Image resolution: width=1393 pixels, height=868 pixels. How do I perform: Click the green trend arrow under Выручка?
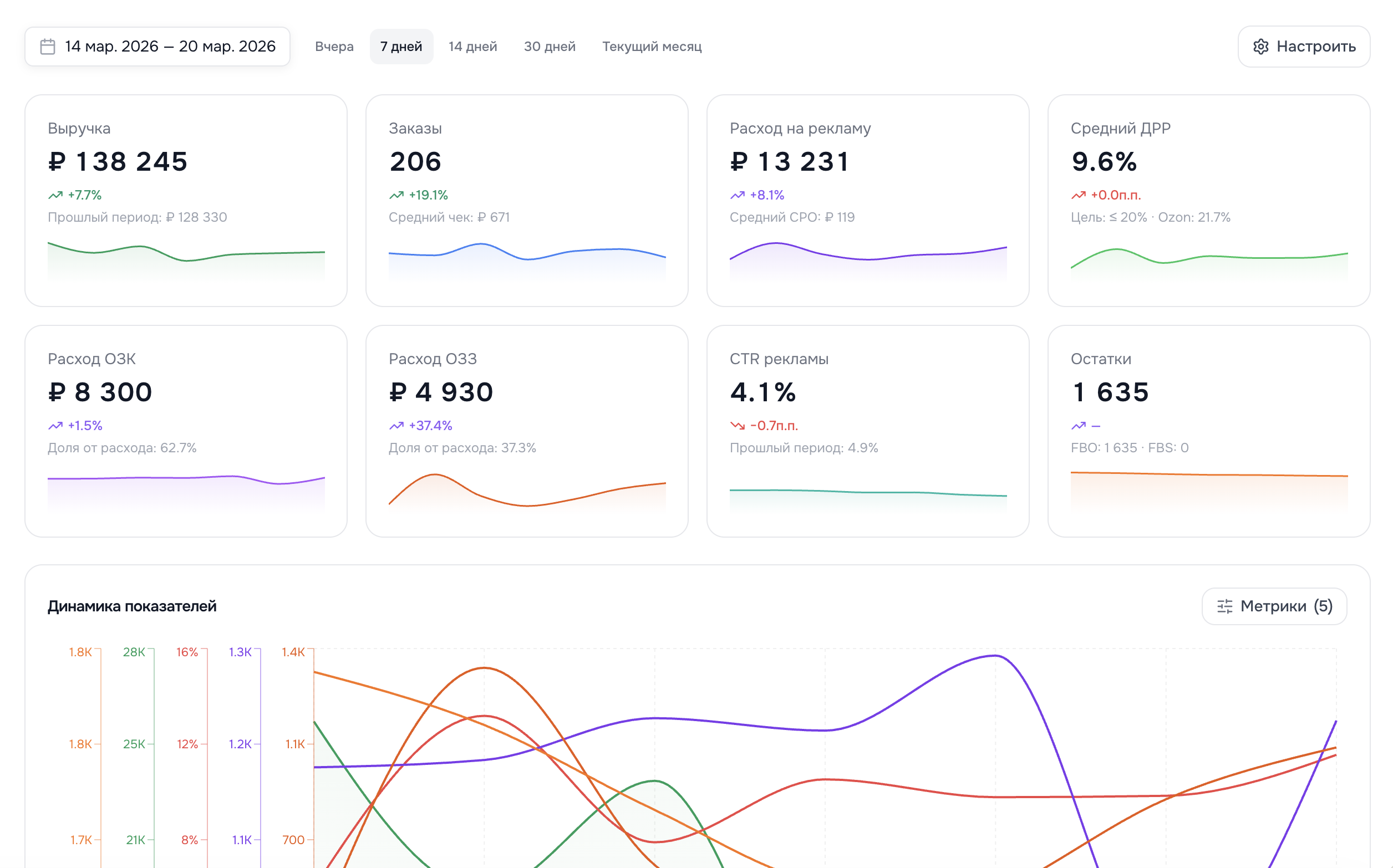click(x=55, y=195)
